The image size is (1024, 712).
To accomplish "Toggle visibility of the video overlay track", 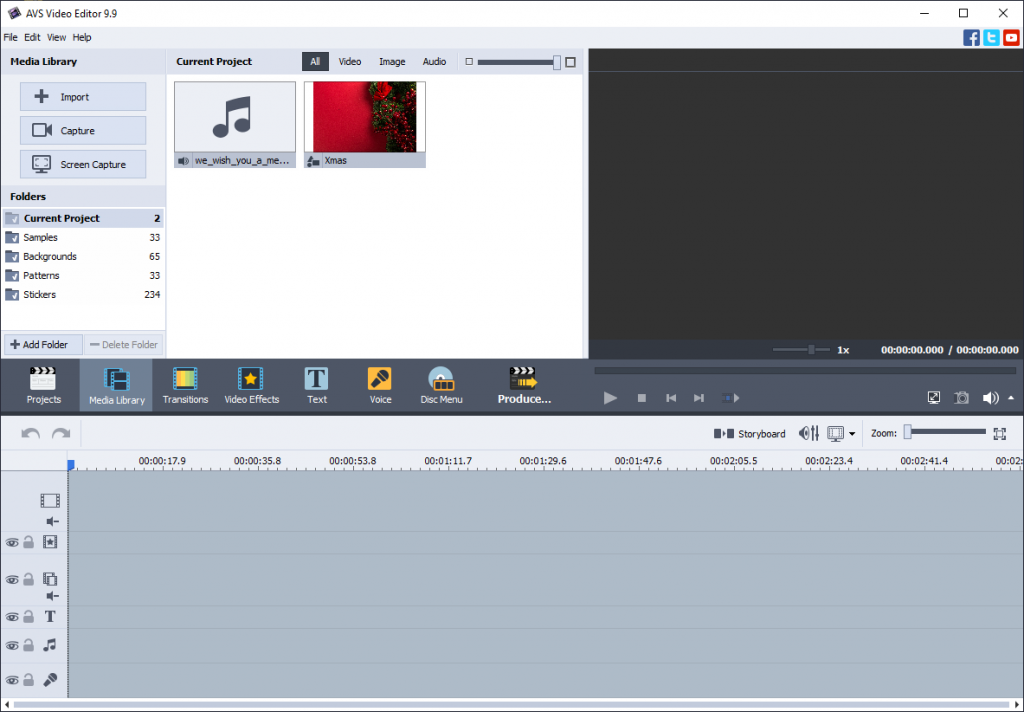I will [12, 579].
